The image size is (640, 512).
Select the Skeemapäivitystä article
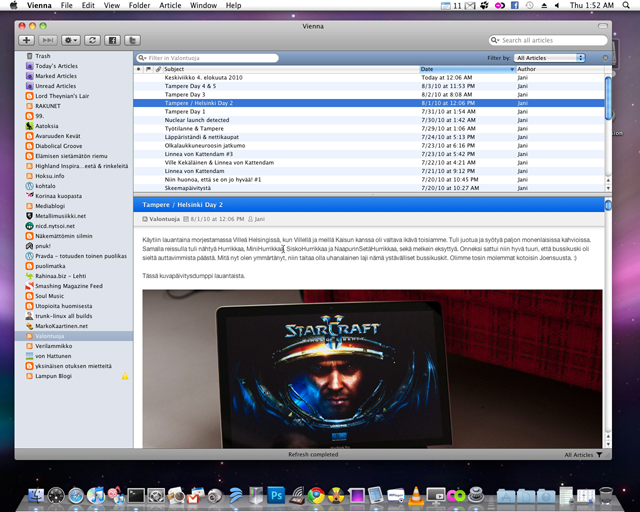[x=369, y=188]
